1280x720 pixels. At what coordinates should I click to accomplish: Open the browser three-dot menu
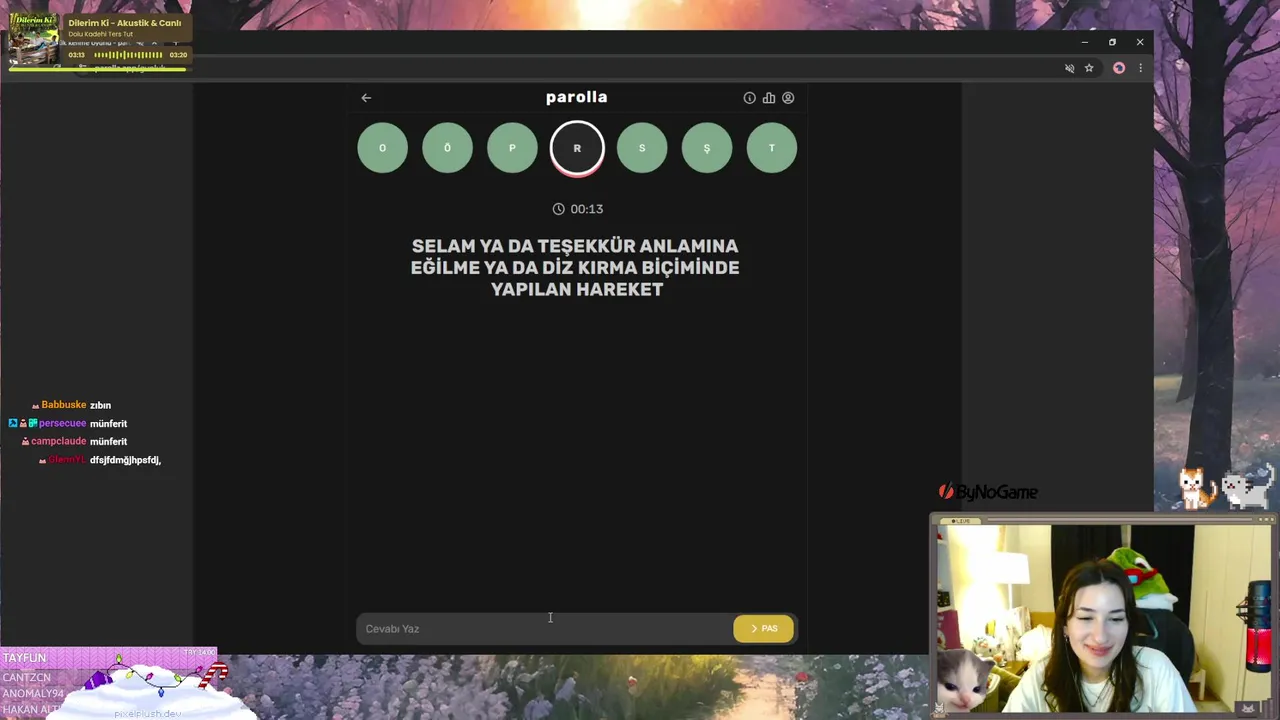pyautogui.click(x=1140, y=68)
